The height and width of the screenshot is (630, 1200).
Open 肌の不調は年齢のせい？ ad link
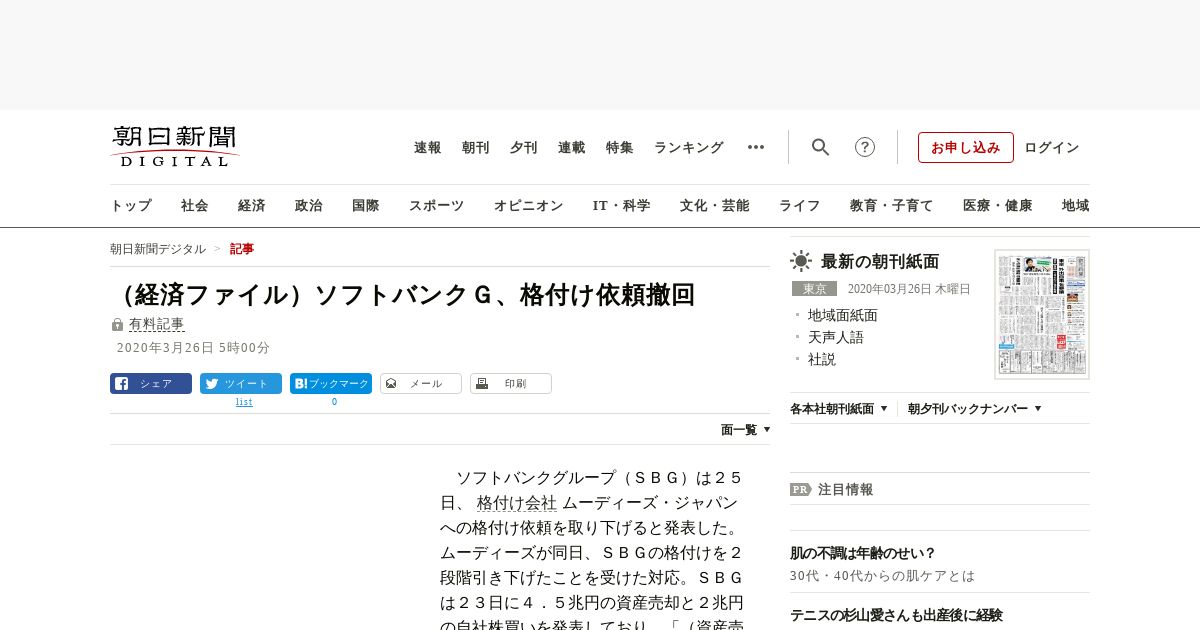point(863,553)
